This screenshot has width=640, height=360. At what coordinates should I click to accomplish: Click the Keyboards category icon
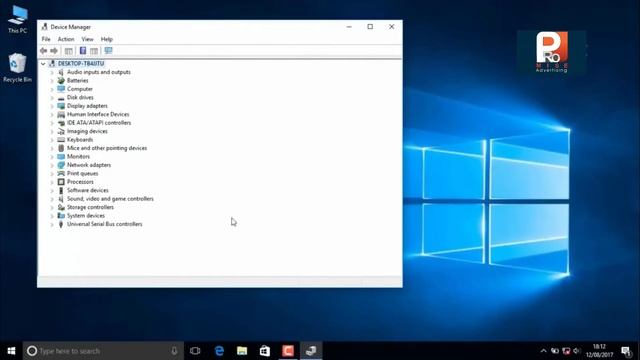point(61,140)
